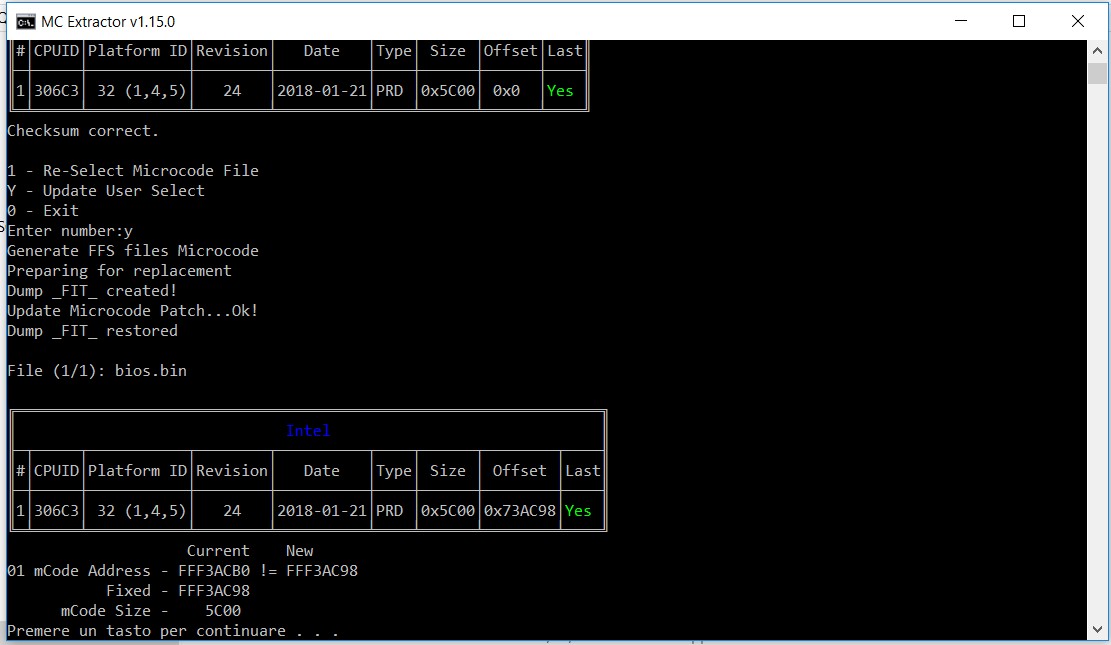Click 'Update Microcode Patch...Ok!' line
Image resolution: width=1111 pixels, height=645 pixels.
[132, 310]
